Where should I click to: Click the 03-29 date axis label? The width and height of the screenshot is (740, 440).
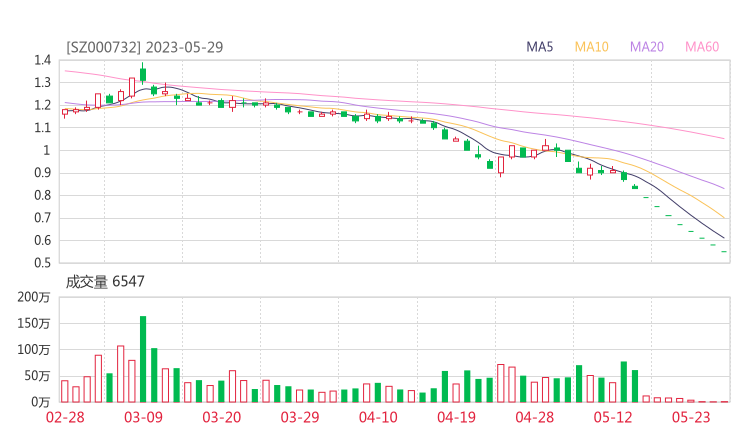pos(300,417)
